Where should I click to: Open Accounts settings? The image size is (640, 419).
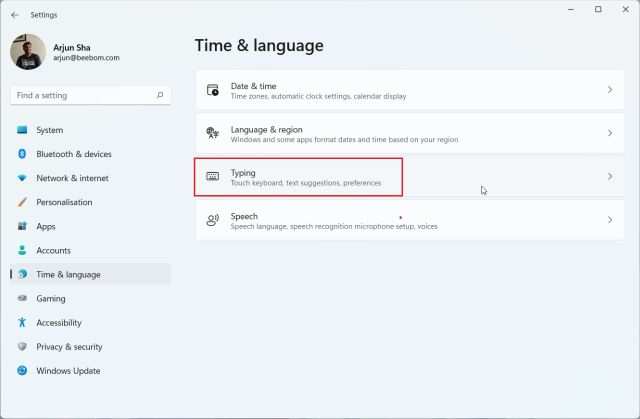coord(90,250)
